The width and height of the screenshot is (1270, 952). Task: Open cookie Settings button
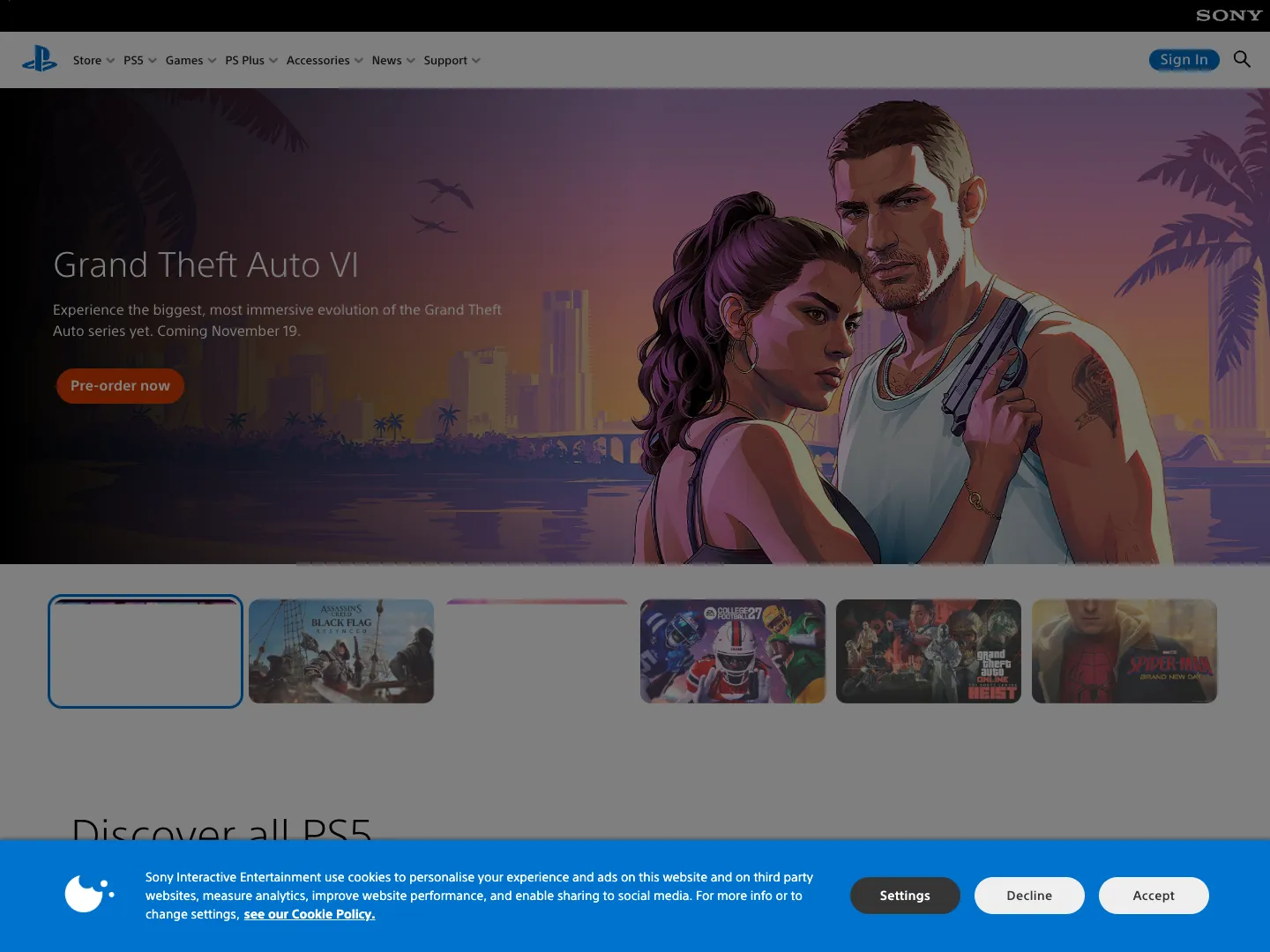pos(905,896)
